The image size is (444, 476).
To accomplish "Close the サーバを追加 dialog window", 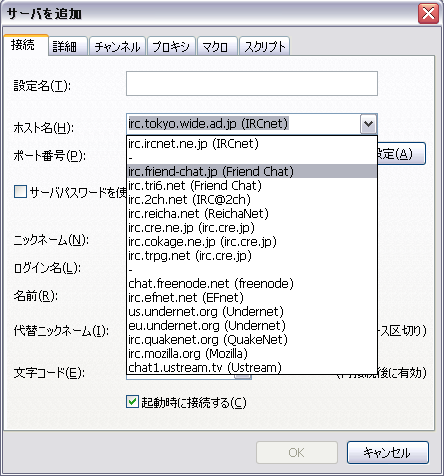I will [428, 14].
